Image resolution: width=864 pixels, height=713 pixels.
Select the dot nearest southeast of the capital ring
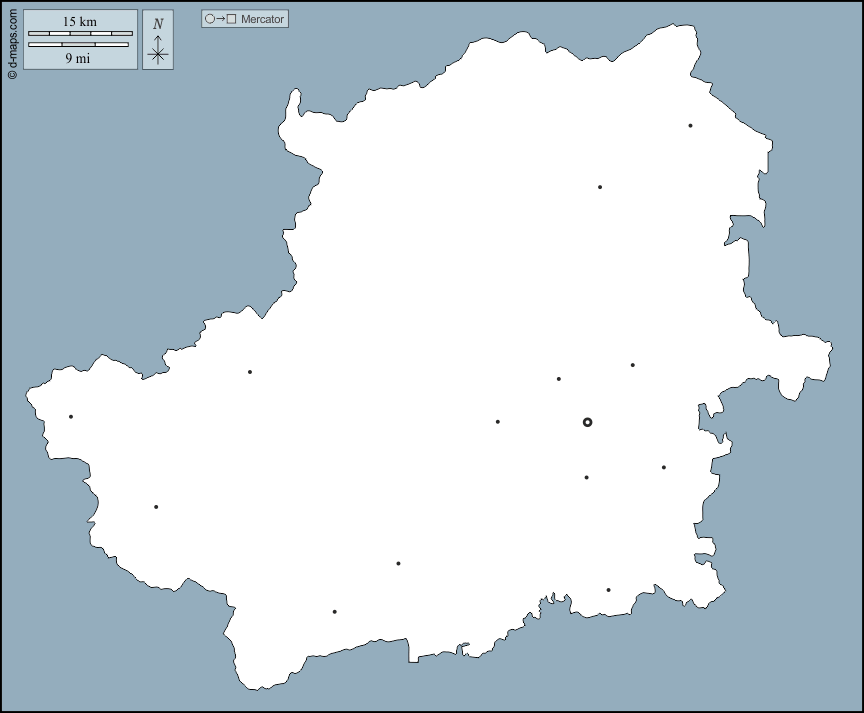pyautogui.click(x=663, y=467)
